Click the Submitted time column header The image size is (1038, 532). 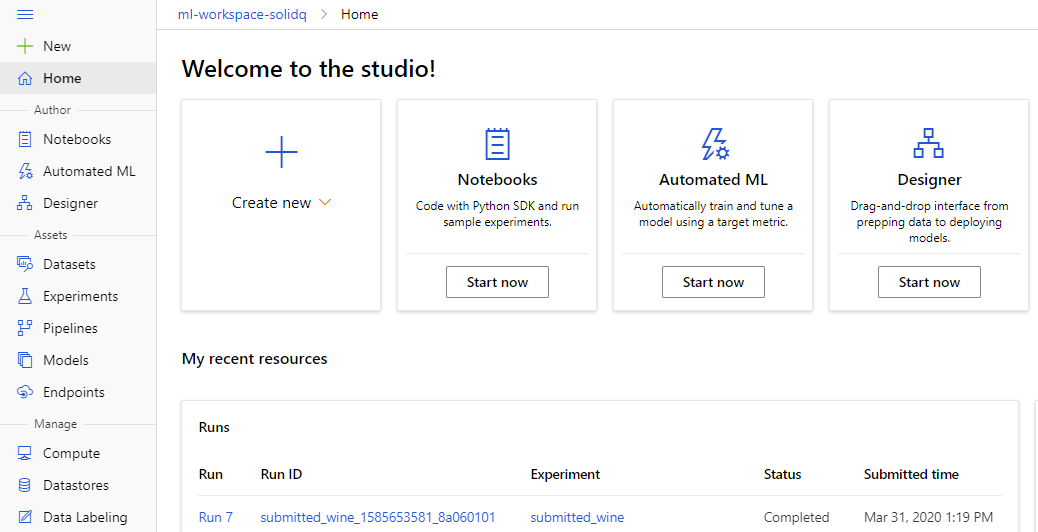click(911, 474)
